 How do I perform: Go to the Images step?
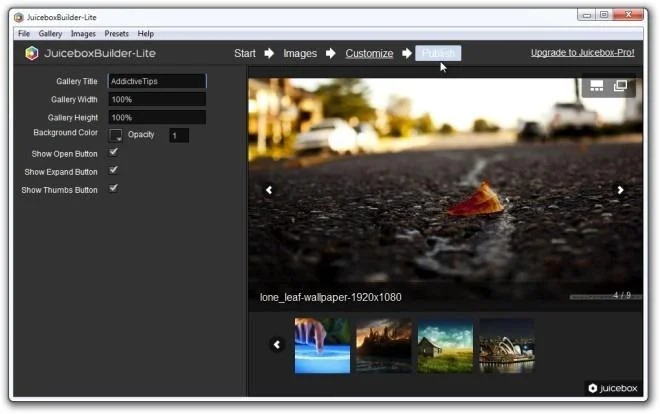[x=300, y=53]
